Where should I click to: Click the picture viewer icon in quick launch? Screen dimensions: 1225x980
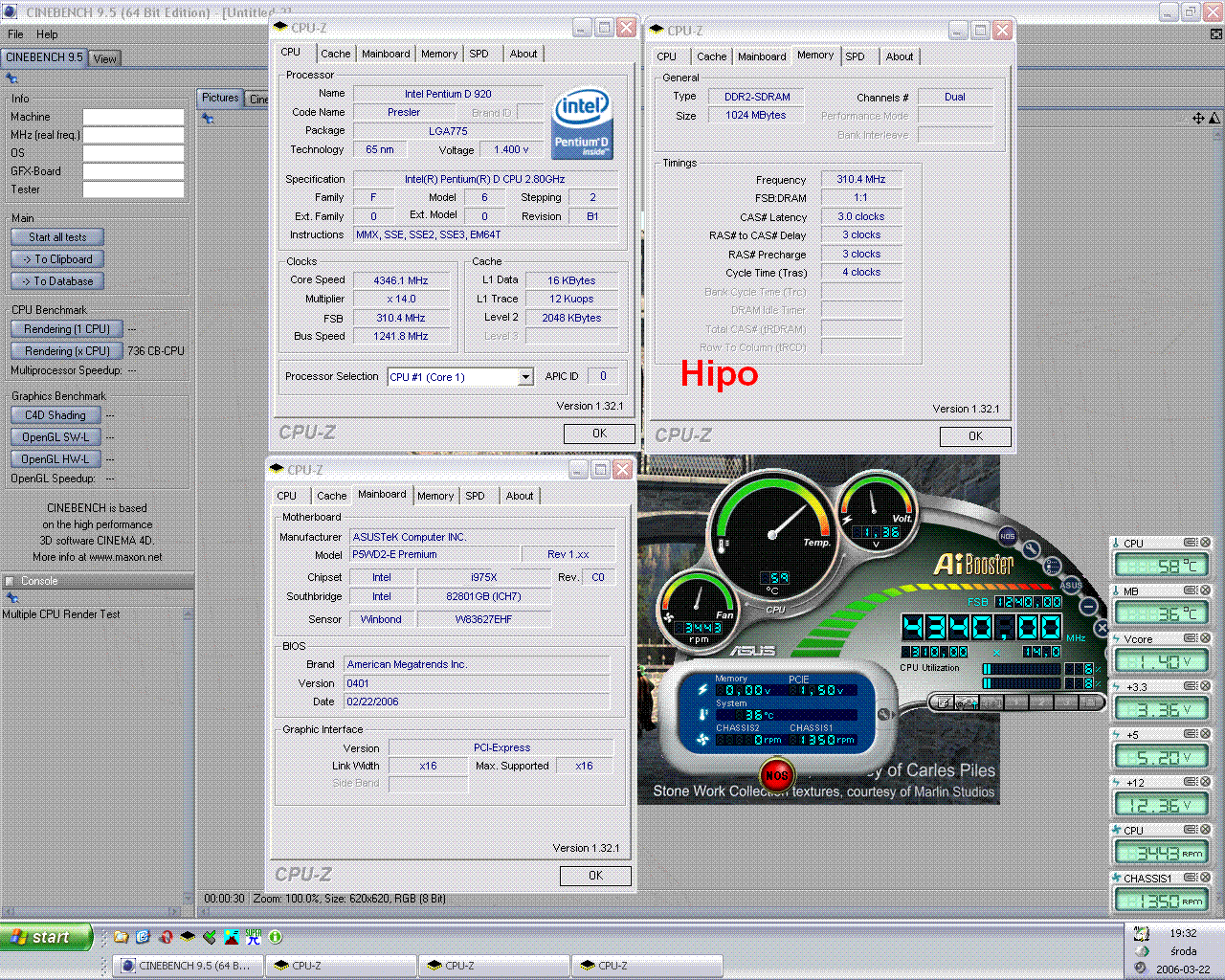(232, 937)
